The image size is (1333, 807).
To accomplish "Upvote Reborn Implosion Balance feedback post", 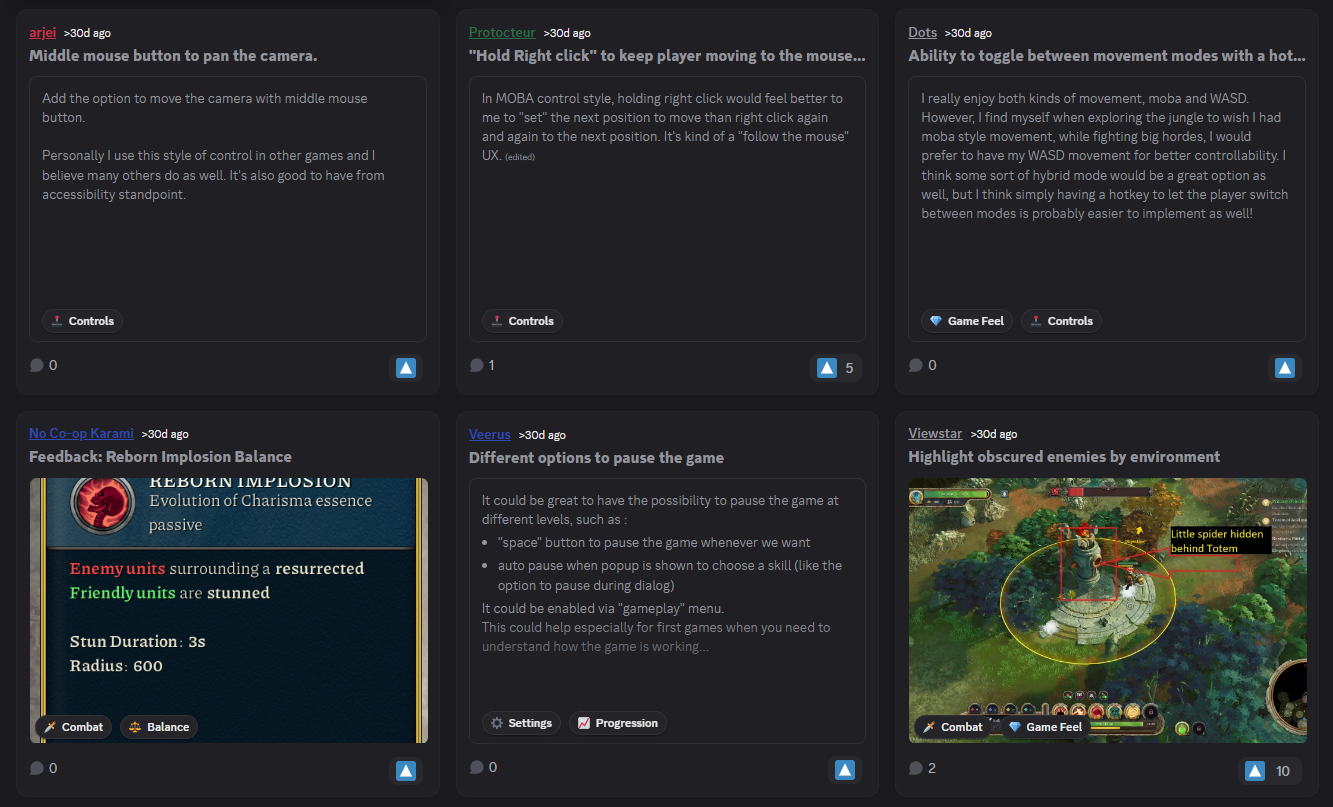I will (x=406, y=771).
